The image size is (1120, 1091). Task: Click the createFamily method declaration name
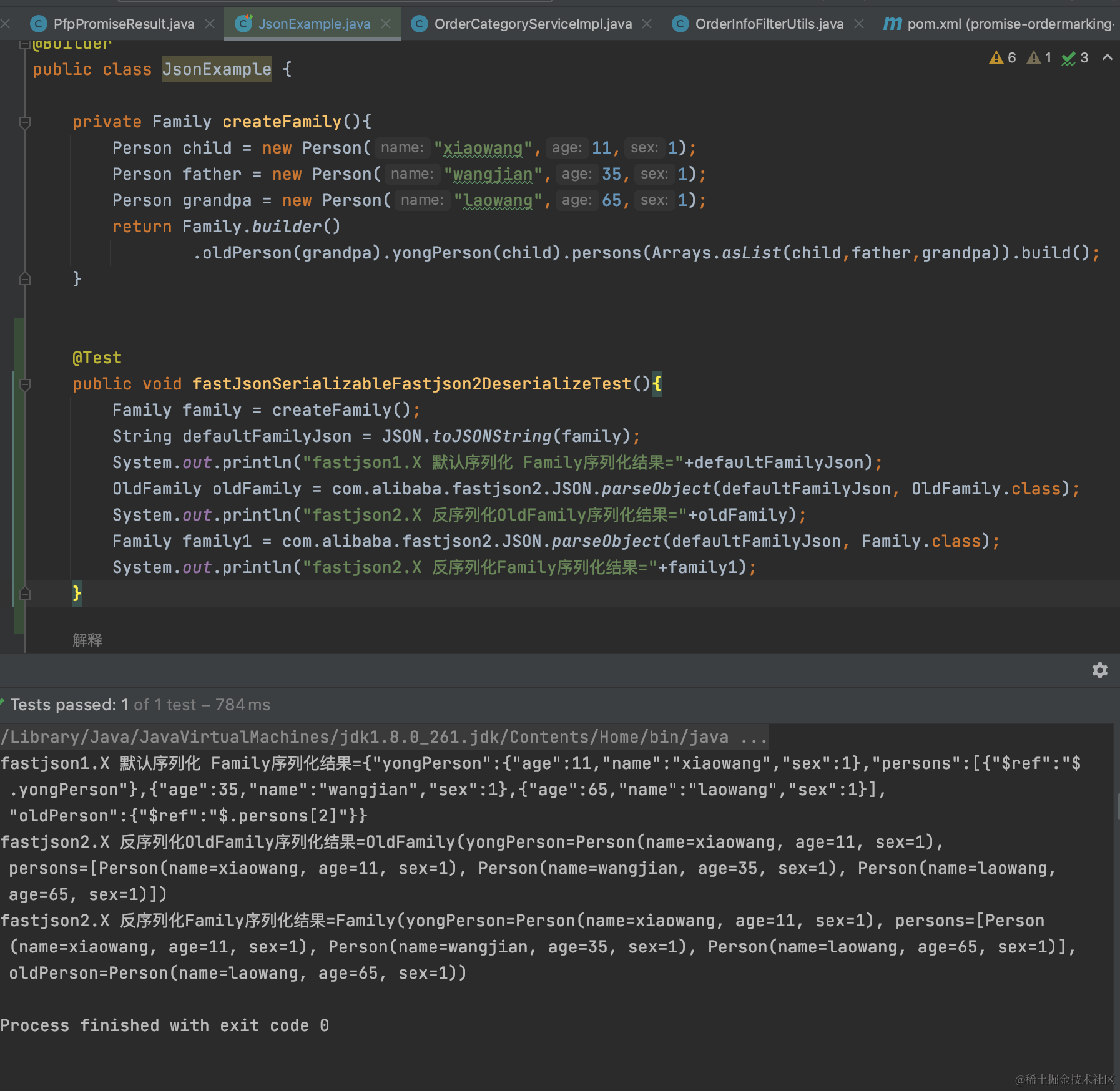click(282, 122)
